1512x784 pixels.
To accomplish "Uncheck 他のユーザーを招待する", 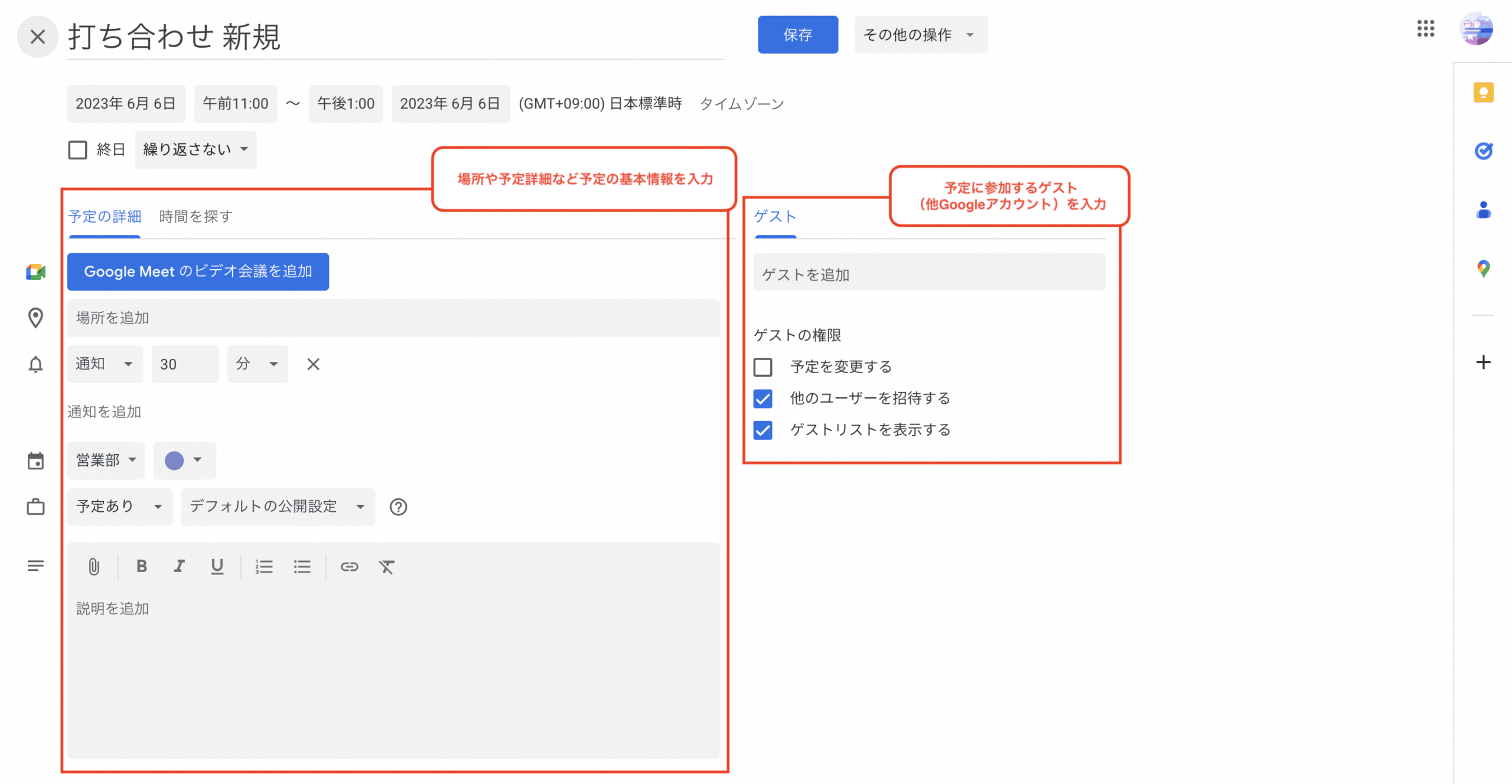I will (x=762, y=398).
